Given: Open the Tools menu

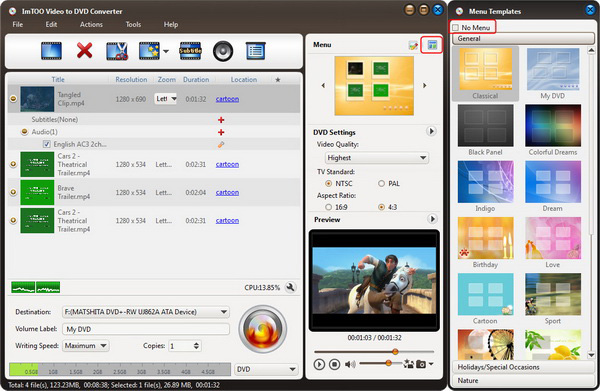Looking at the screenshot, I should pos(133,24).
